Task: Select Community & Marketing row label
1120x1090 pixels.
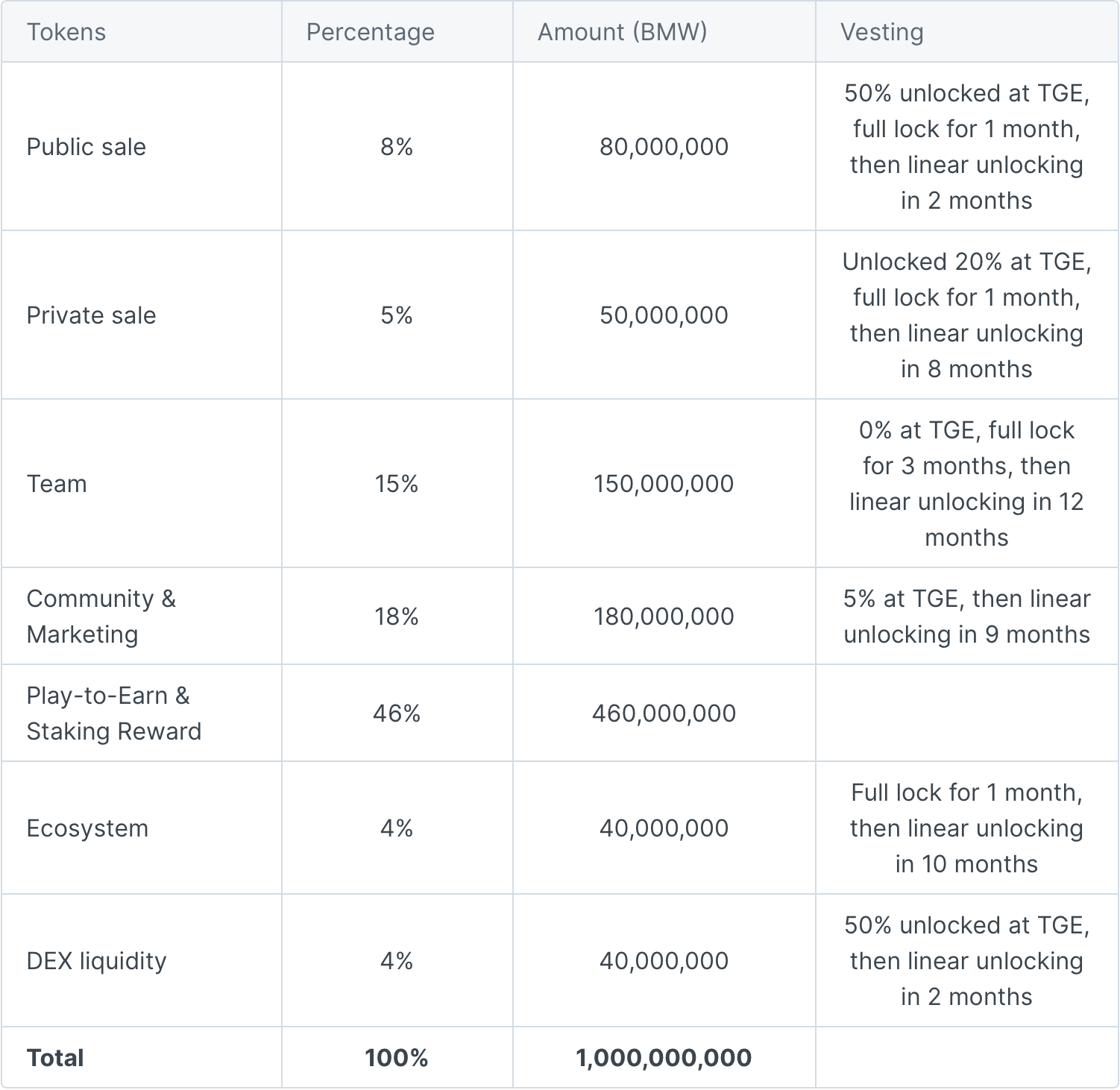Action: point(101,617)
